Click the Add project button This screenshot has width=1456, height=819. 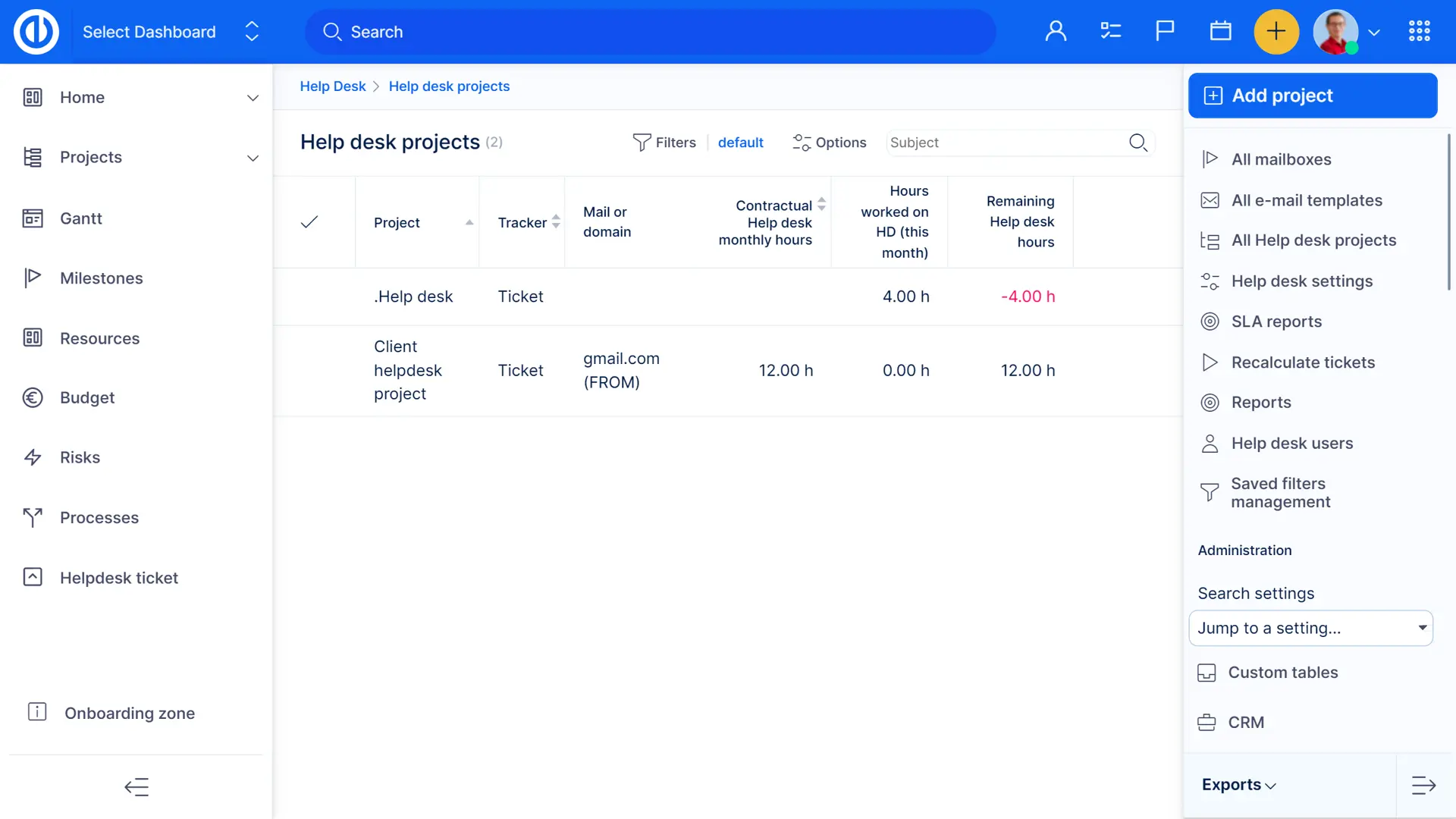pos(1312,96)
